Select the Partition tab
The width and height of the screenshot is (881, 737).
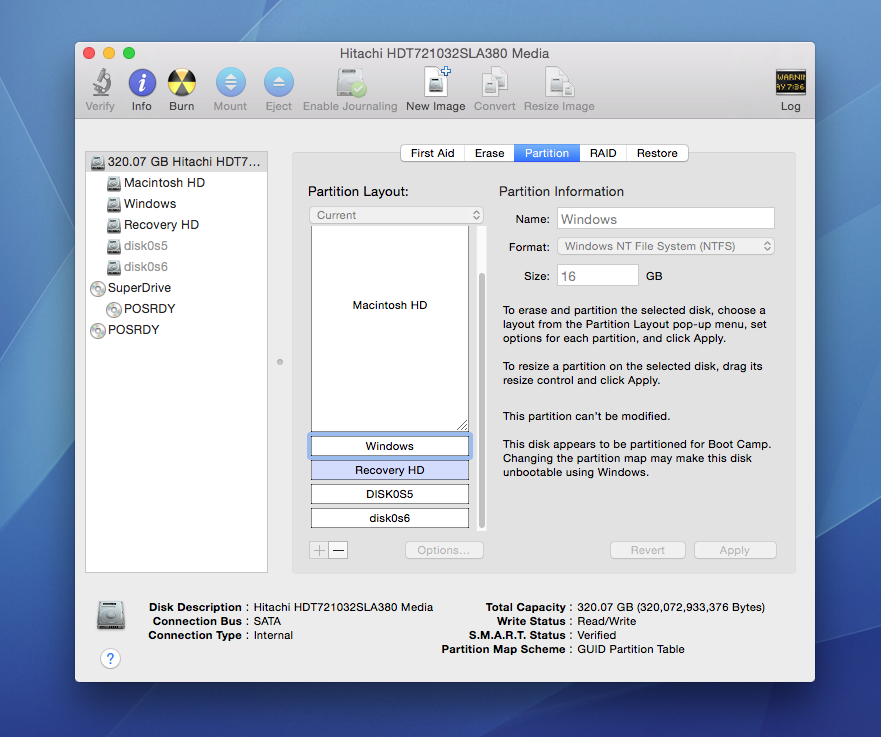(x=547, y=153)
